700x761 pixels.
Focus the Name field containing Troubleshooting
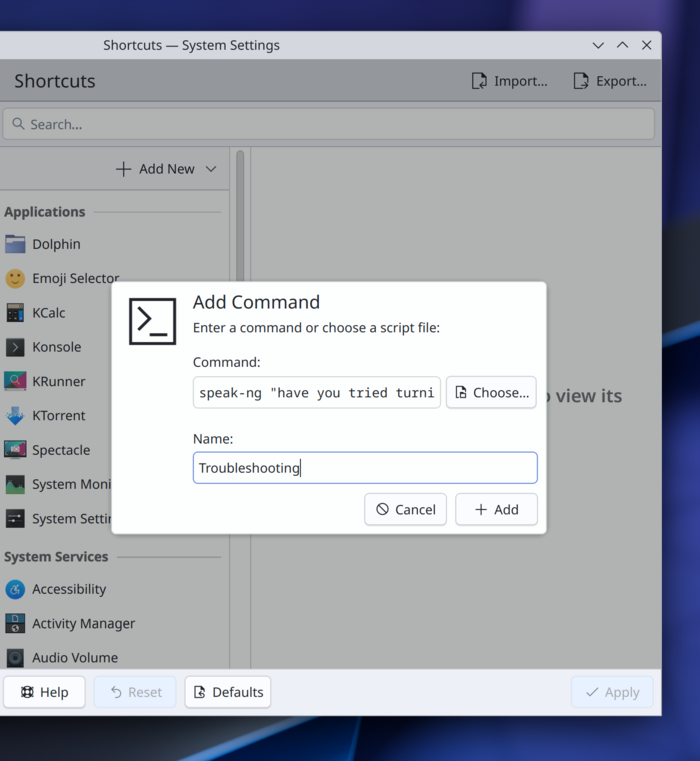[x=365, y=468]
